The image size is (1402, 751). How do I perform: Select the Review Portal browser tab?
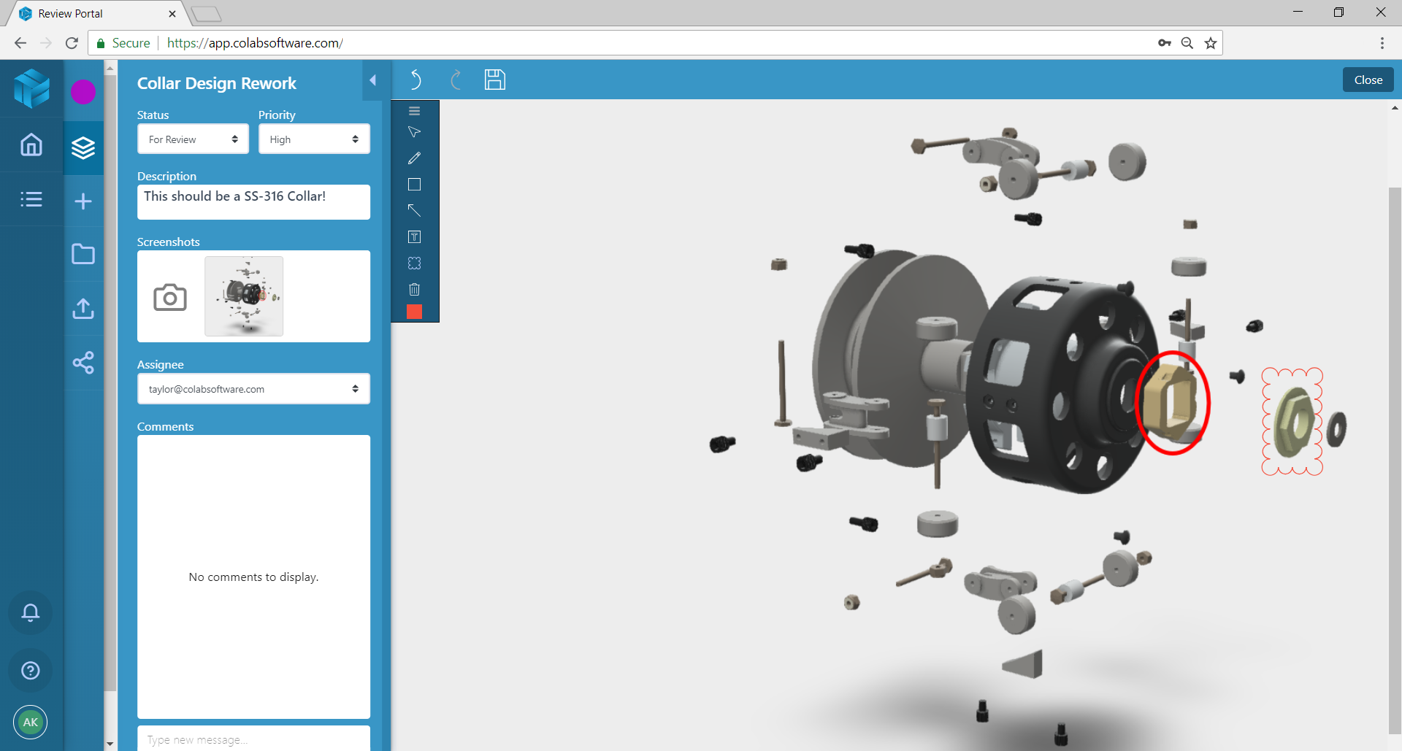[x=97, y=14]
